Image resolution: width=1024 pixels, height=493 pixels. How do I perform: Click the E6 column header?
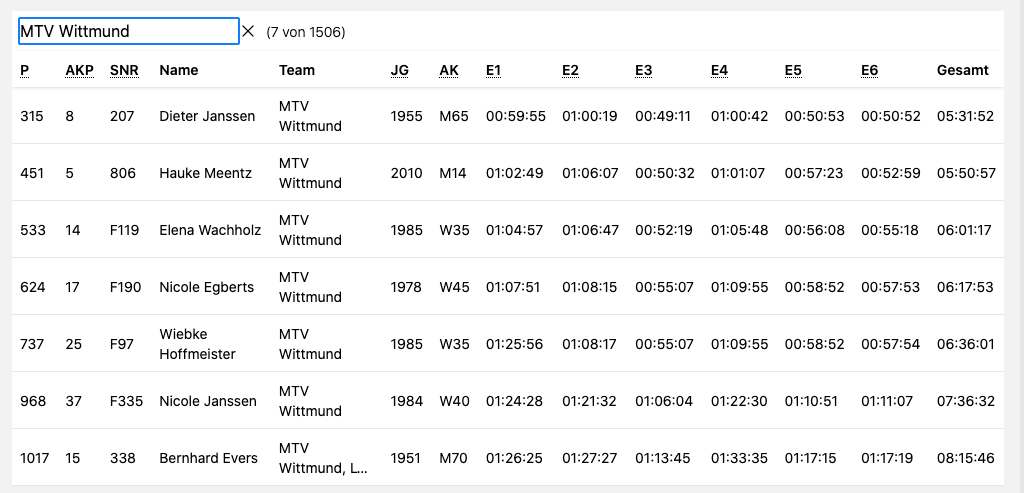click(869, 70)
